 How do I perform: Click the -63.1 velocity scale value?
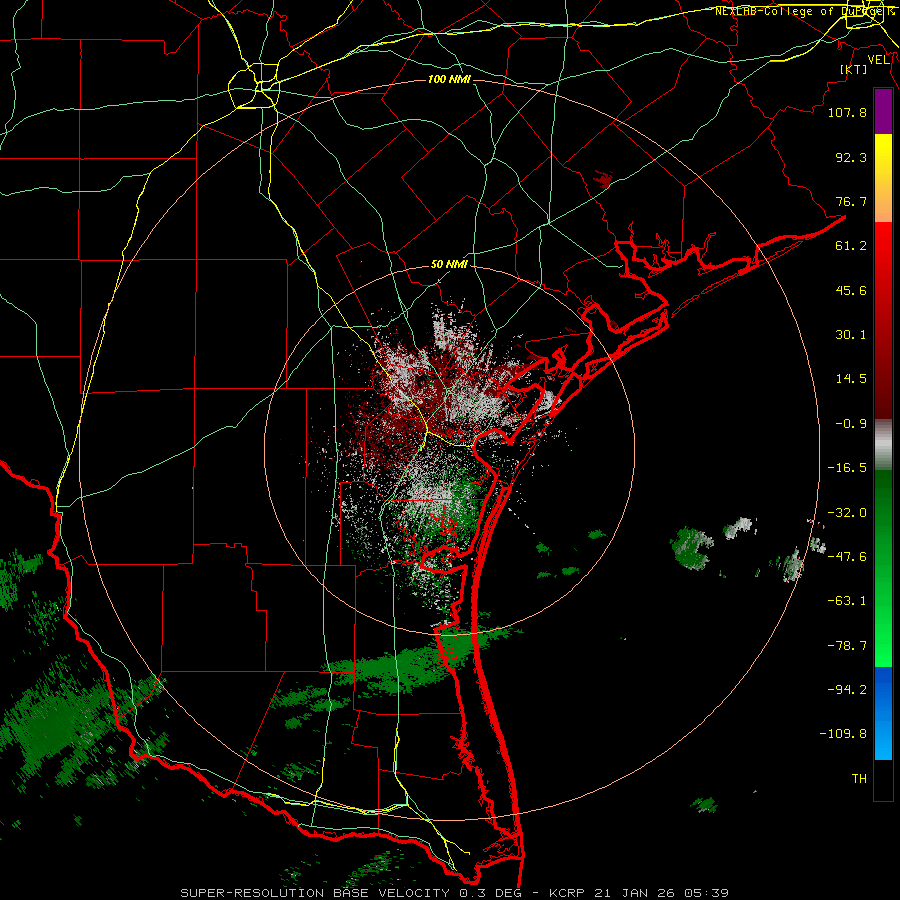(x=847, y=601)
